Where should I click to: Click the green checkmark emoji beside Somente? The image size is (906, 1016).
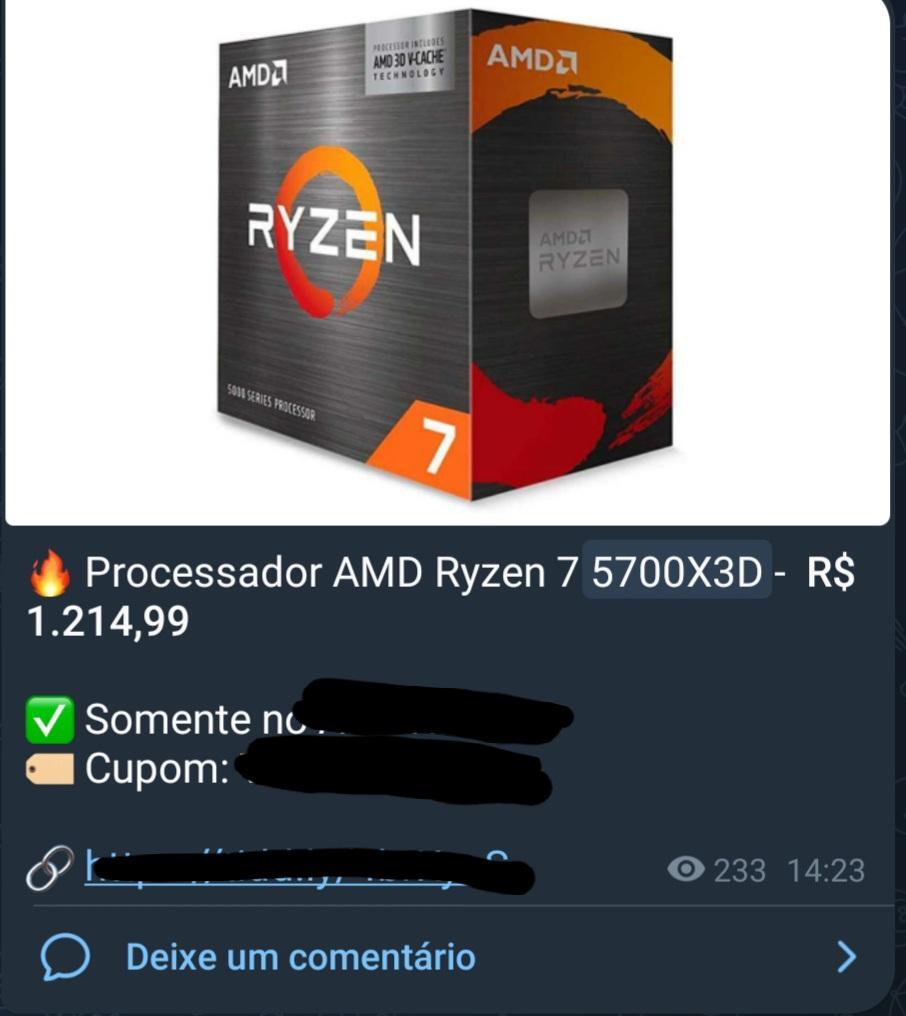49,719
